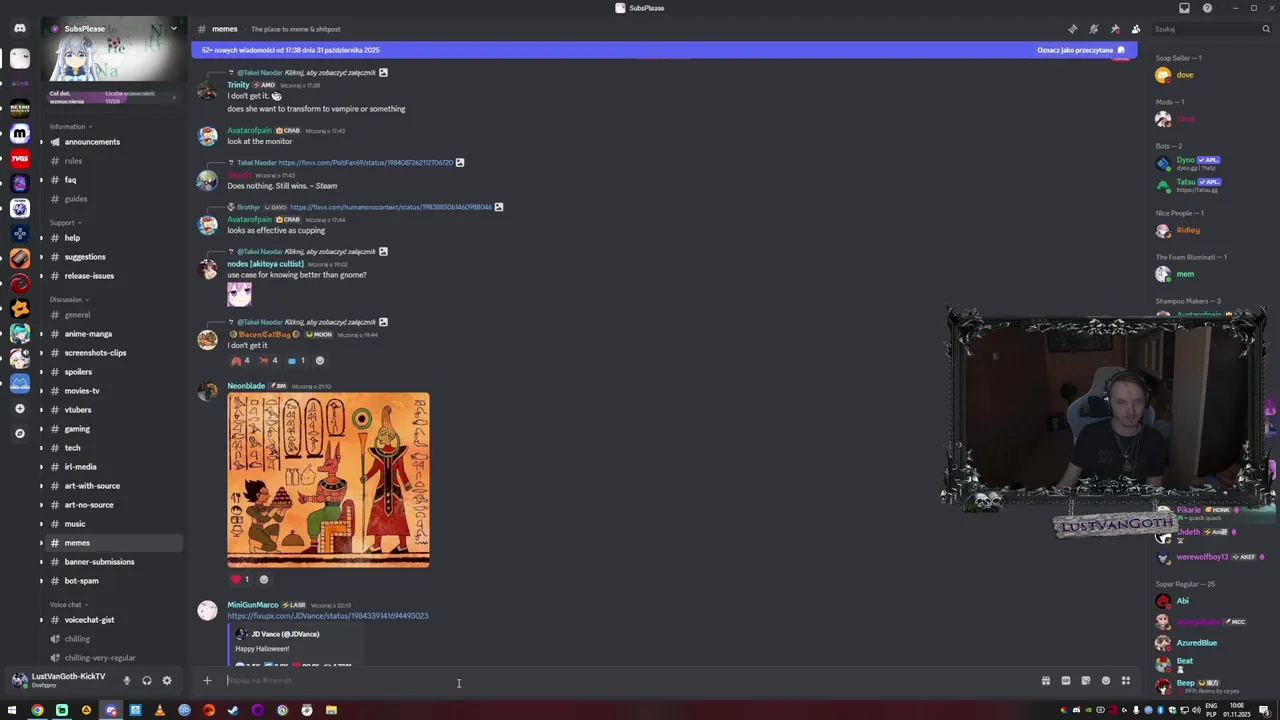Open pinned messages icon
Viewport: 1280px width, 720px height.
pos(1115,29)
